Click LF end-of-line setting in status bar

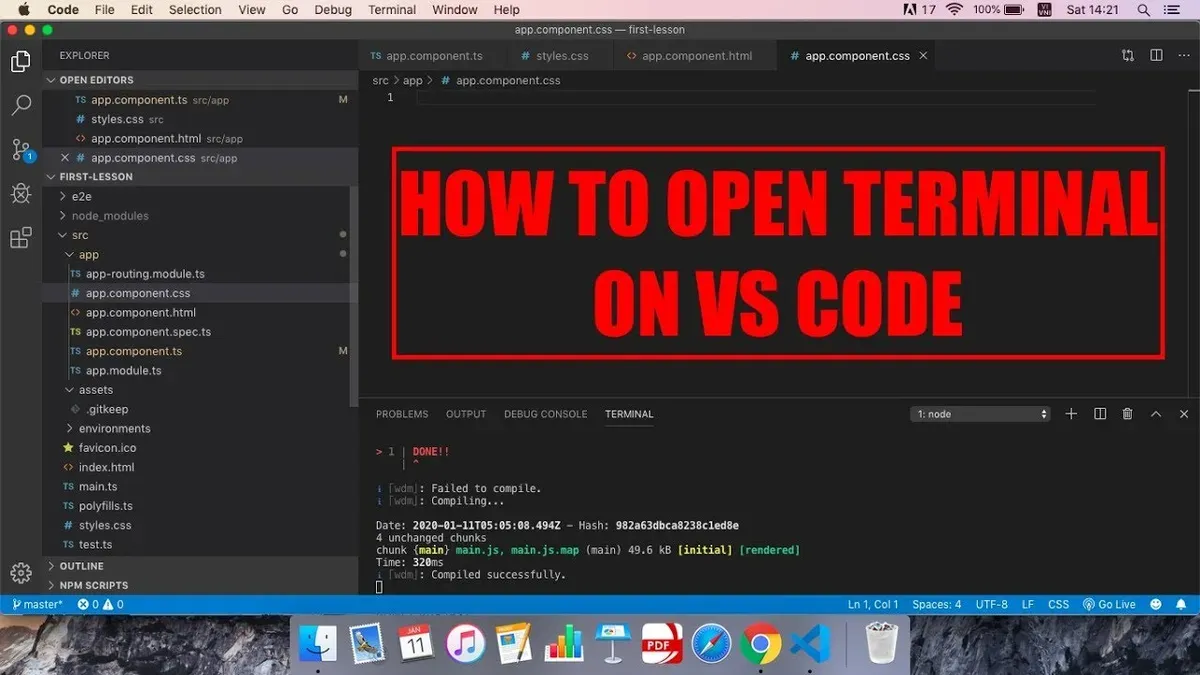coord(1028,604)
